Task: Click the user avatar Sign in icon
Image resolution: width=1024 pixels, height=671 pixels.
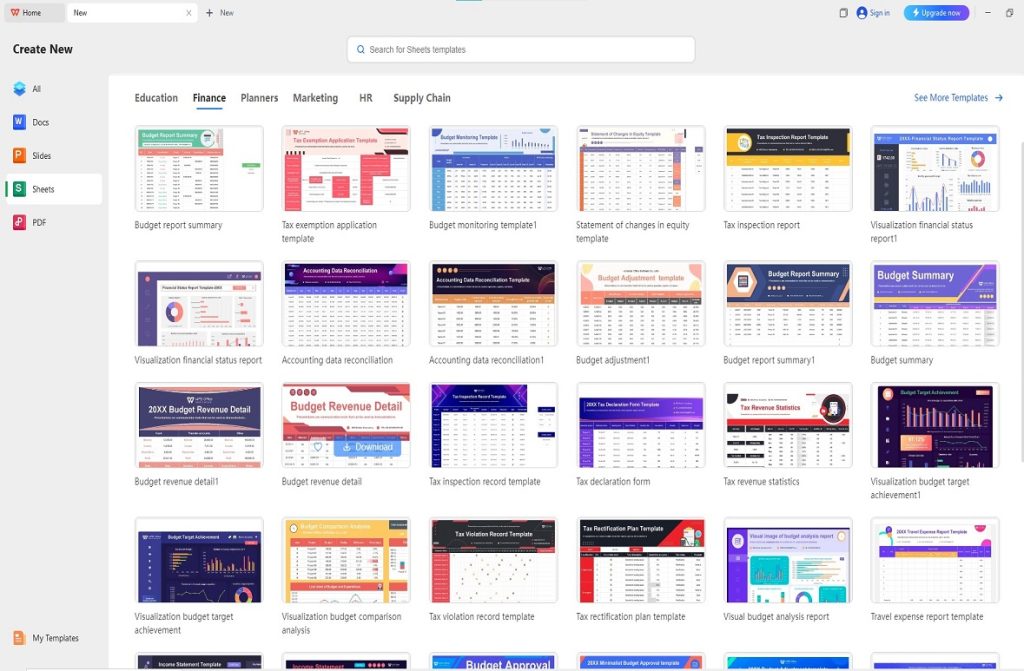Action: pyautogui.click(x=862, y=13)
